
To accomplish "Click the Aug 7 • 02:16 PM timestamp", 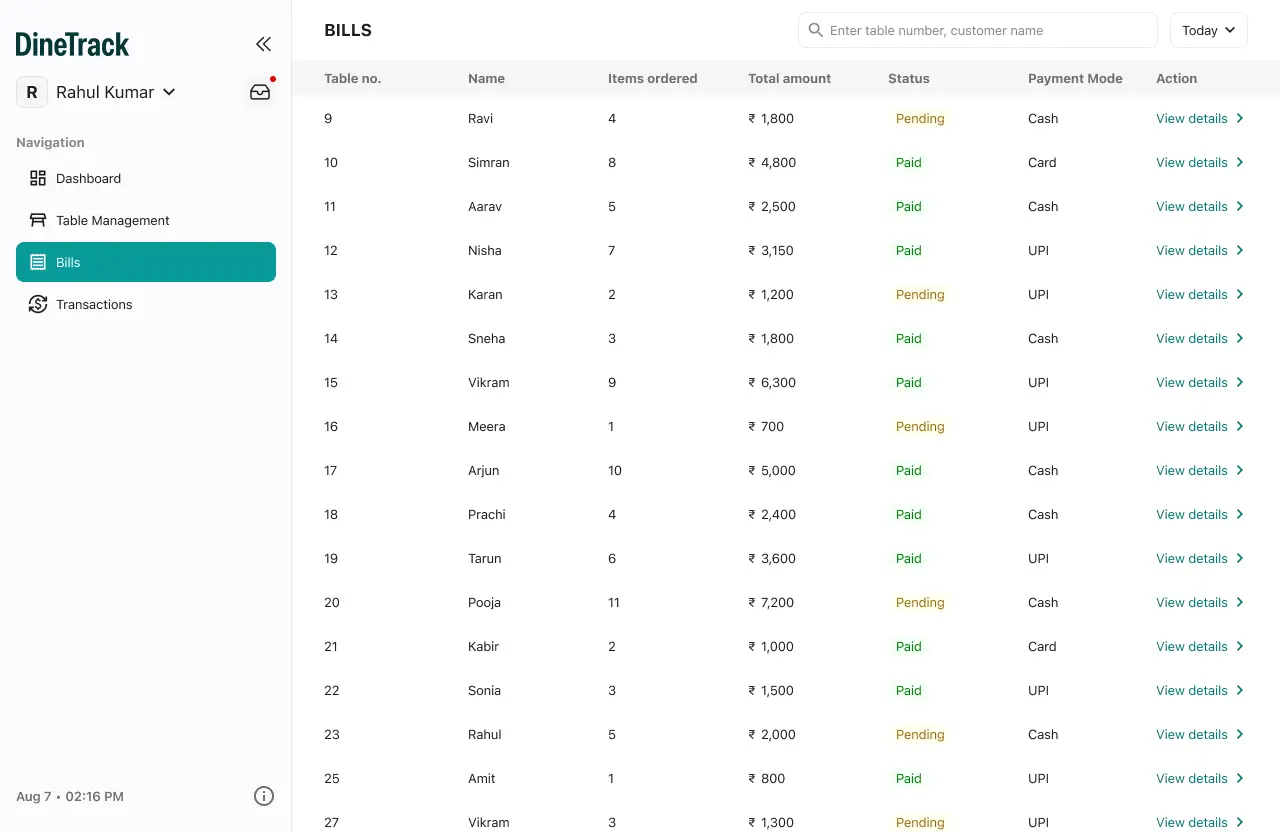I will click(x=70, y=796).
